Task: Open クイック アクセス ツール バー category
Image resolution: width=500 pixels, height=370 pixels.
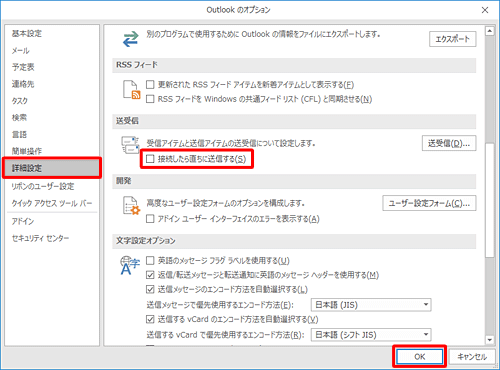Action: tap(52, 203)
